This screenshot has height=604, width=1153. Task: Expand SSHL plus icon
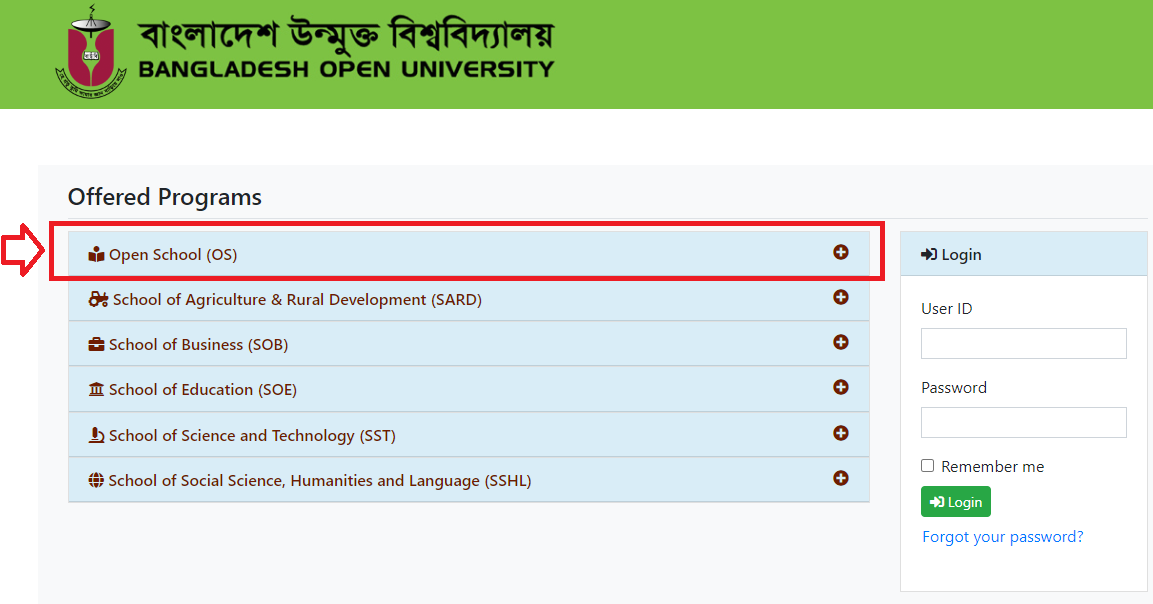click(x=840, y=478)
